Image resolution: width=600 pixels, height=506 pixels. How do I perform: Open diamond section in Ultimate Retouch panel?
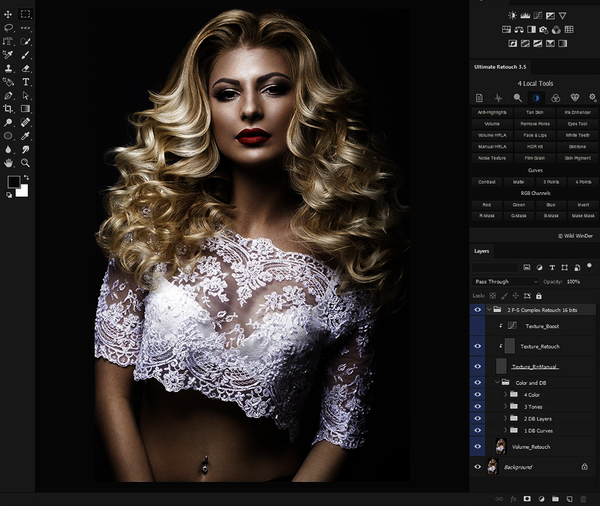(575, 98)
